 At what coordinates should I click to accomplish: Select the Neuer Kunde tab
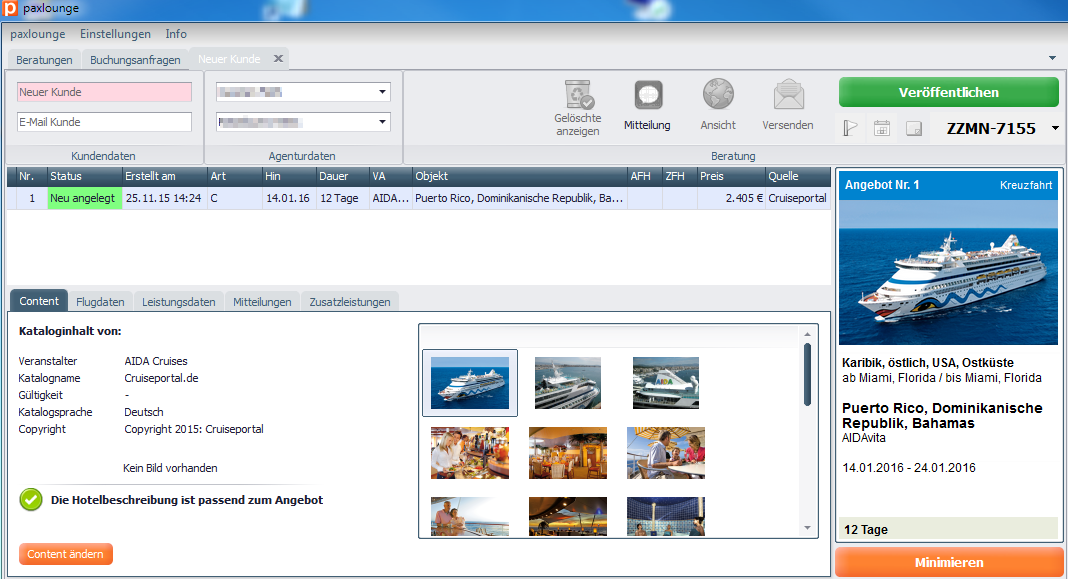pos(229,59)
